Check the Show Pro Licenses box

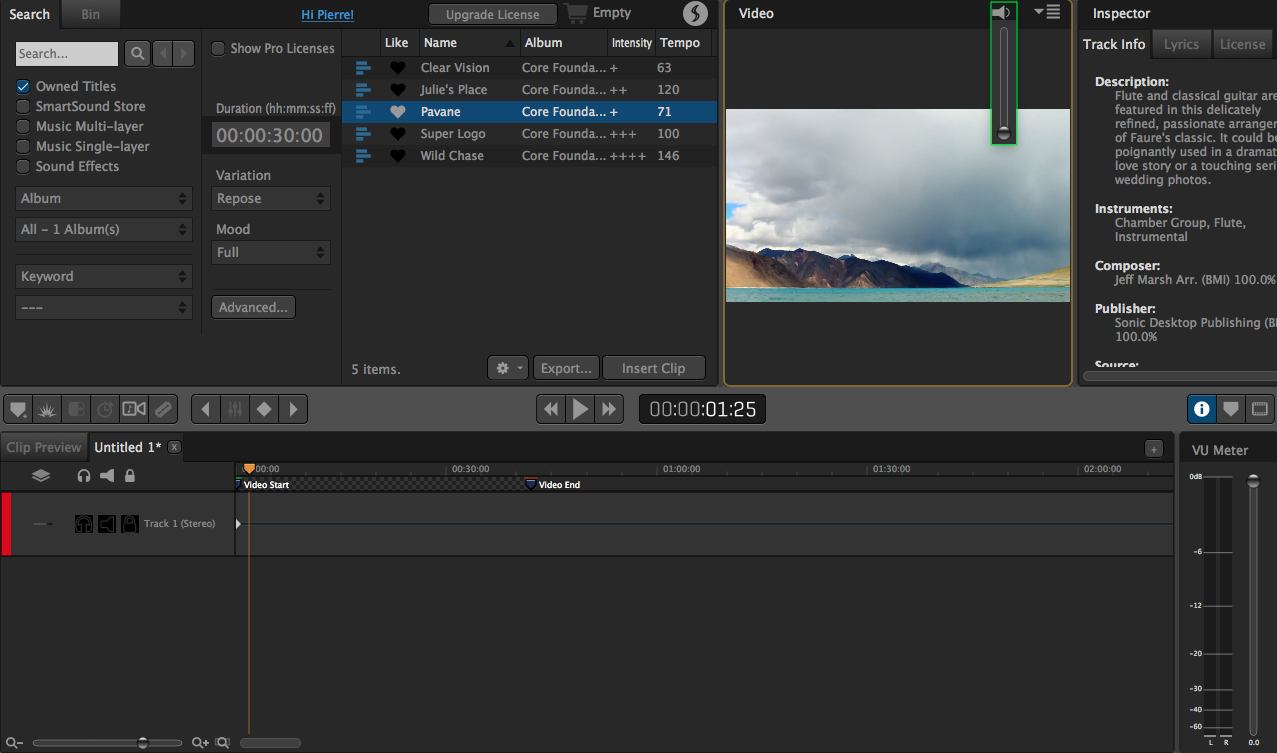coord(218,49)
